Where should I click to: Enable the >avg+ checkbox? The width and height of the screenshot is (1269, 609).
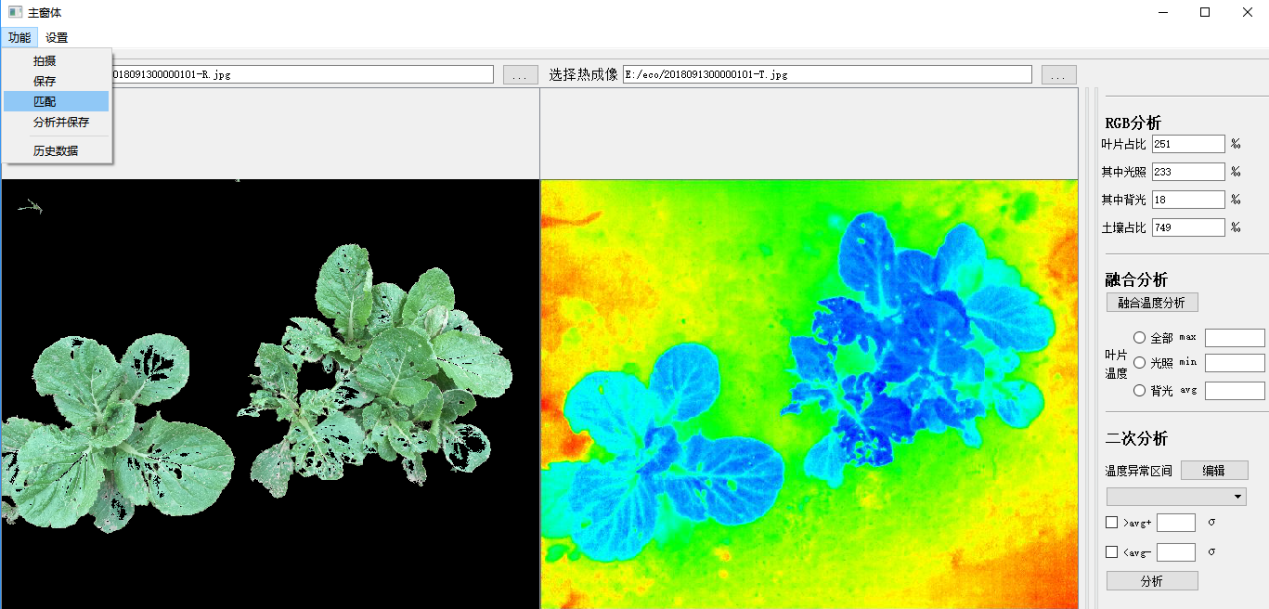point(1112,522)
